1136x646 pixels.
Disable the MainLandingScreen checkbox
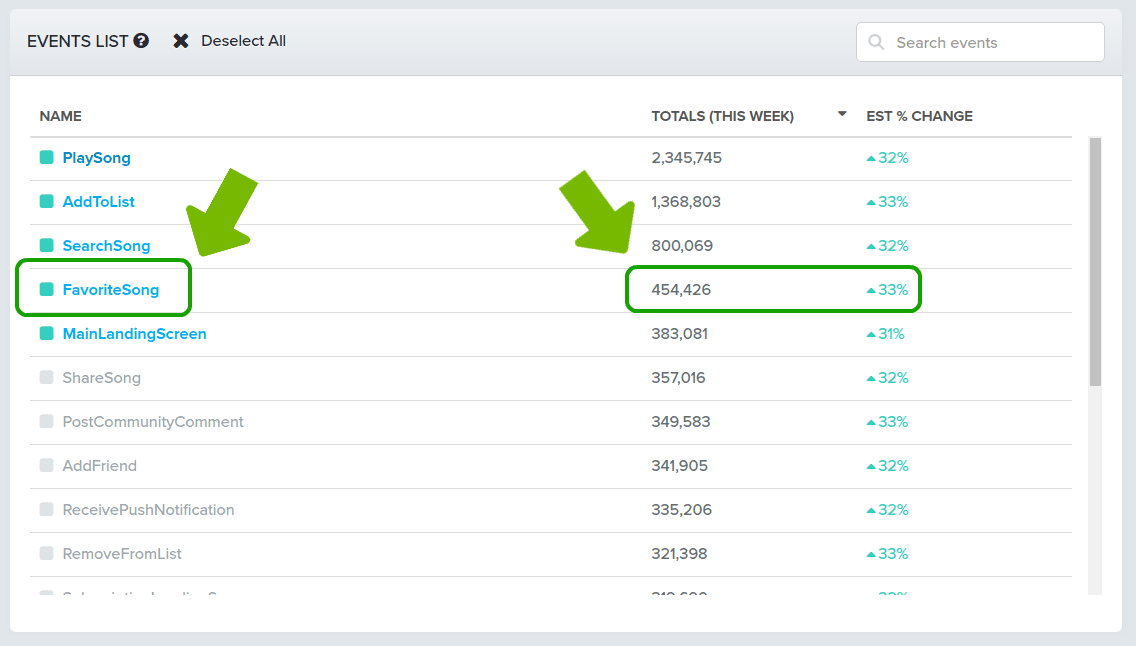pos(46,334)
